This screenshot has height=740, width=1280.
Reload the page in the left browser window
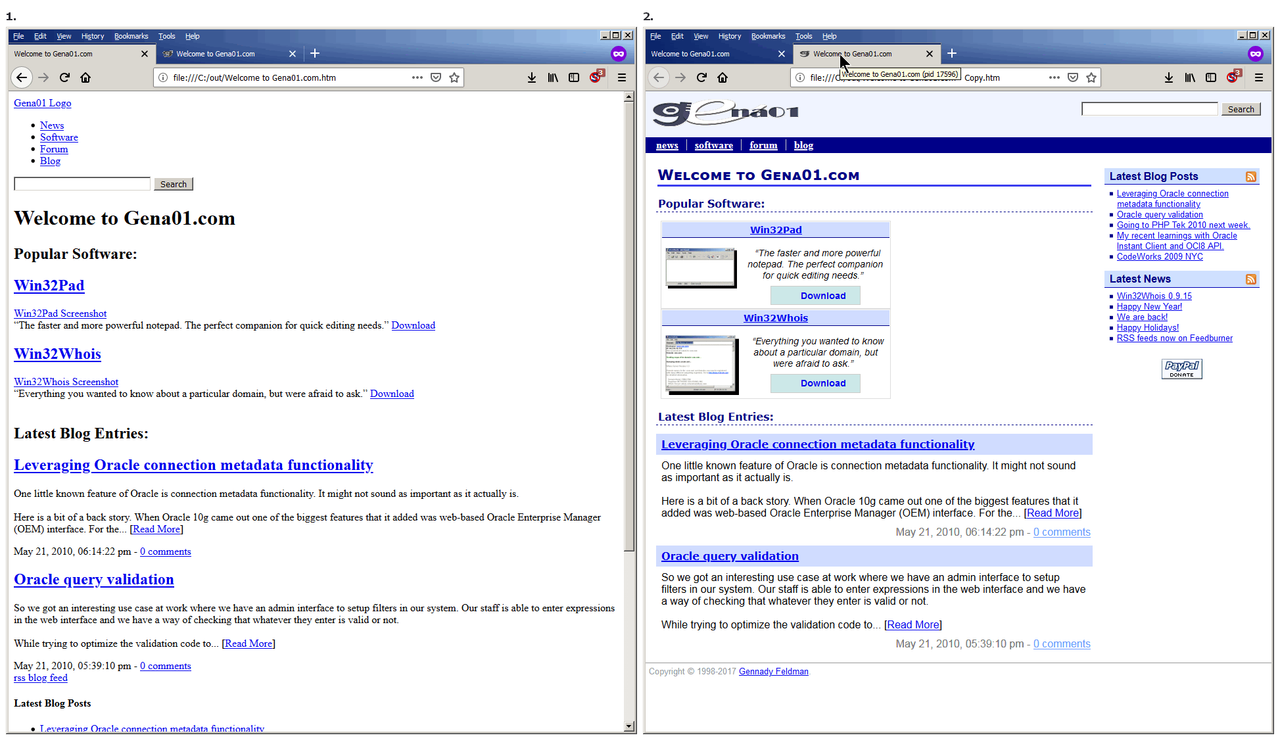click(x=65, y=77)
